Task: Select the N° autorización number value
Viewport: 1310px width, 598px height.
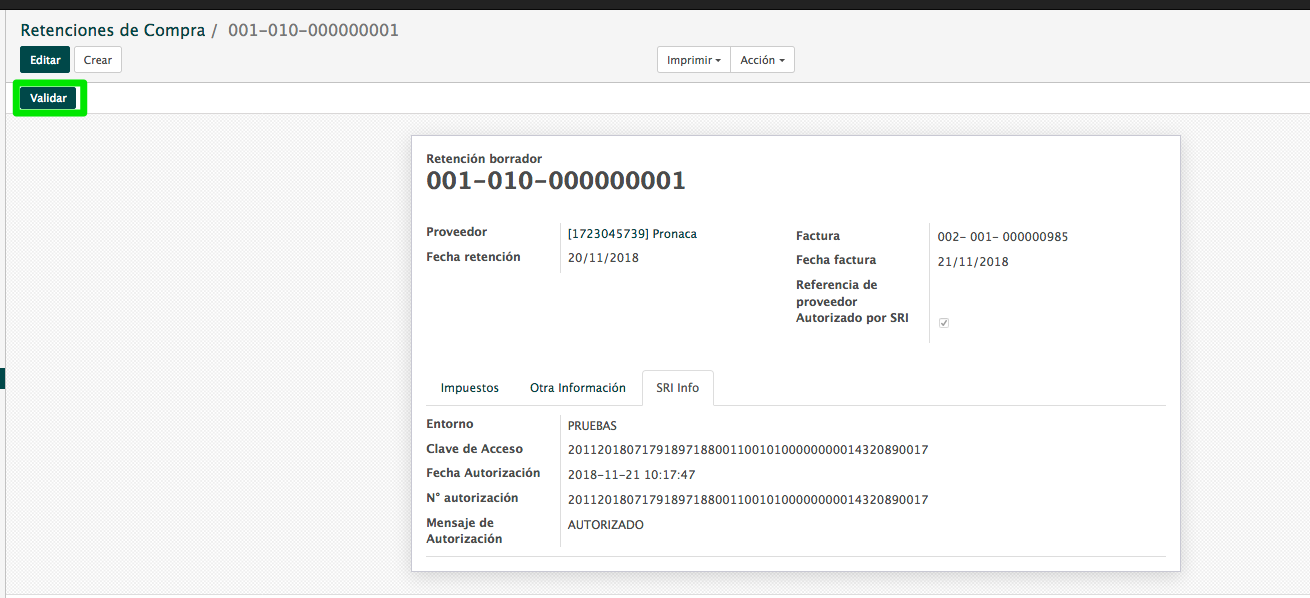Action: pyautogui.click(x=748, y=499)
